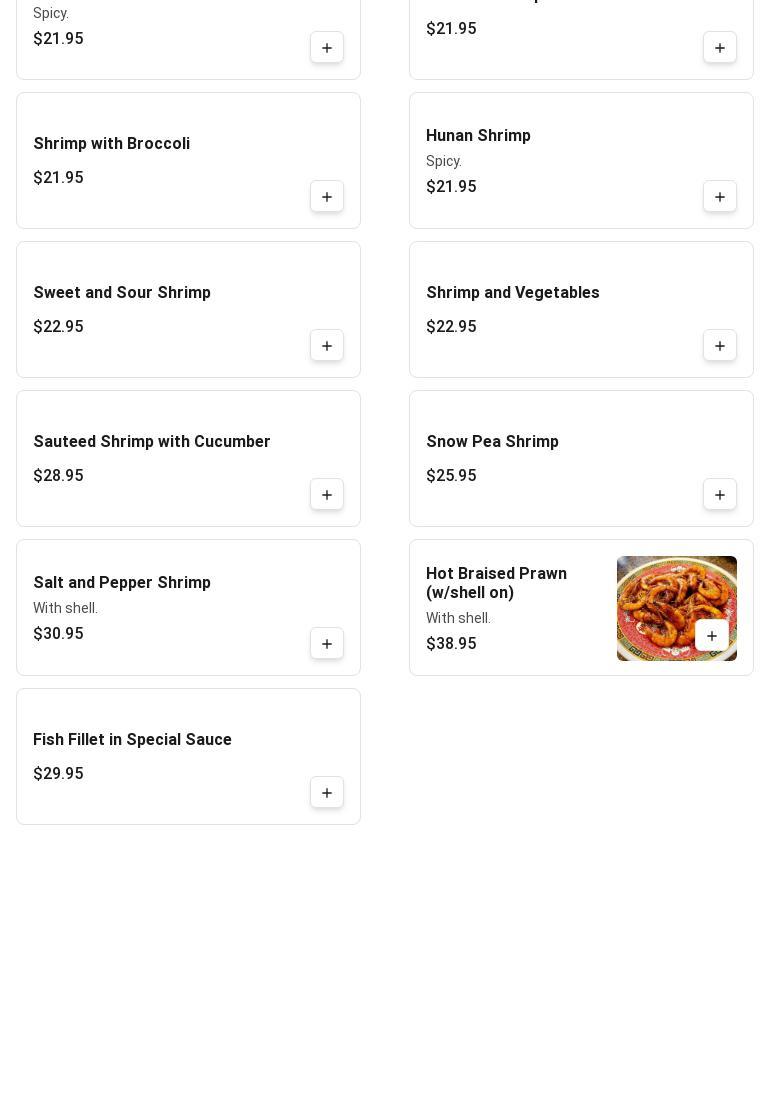The image size is (770, 1104).
Task: Open Hot Braised Prawn dish photo
Action: [x=676, y=608]
